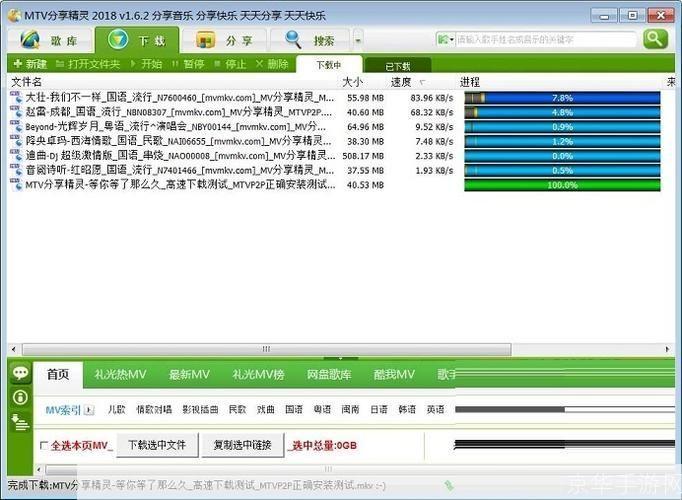The width and height of the screenshot is (682, 500).
Task: Click 暂停 to pause download
Action: [x=188, y=64]
